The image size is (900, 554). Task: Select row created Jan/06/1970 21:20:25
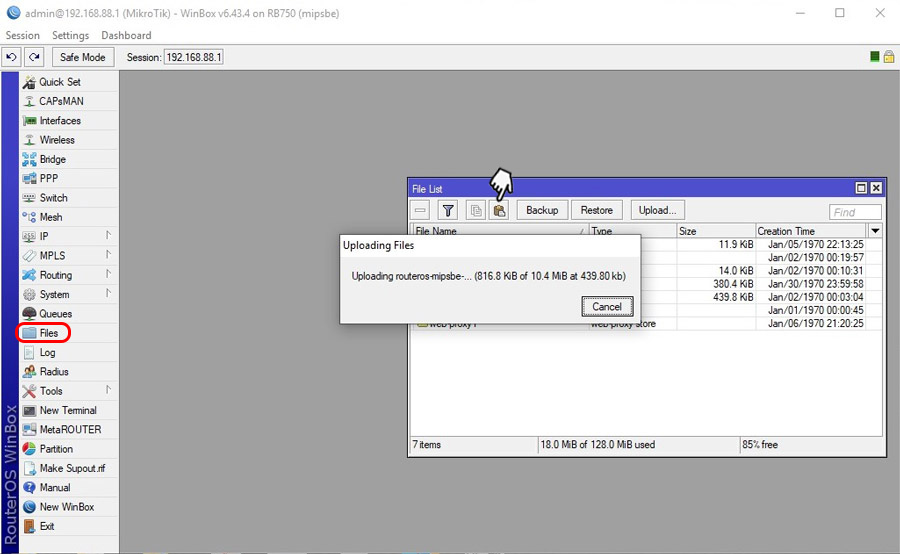click(x=646, y=324)
